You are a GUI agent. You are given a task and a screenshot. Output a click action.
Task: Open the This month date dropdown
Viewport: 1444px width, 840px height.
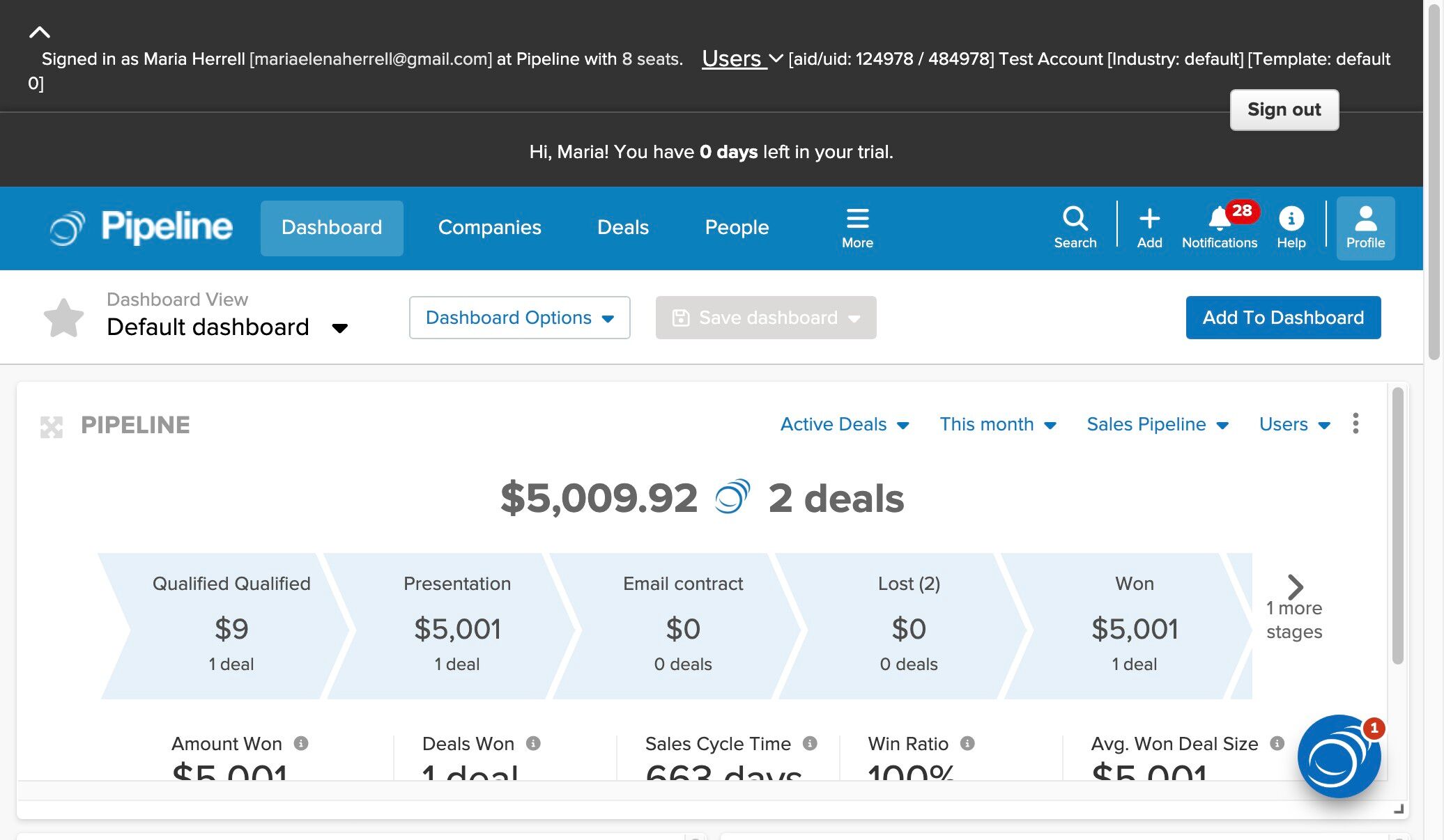coord(997,424)
